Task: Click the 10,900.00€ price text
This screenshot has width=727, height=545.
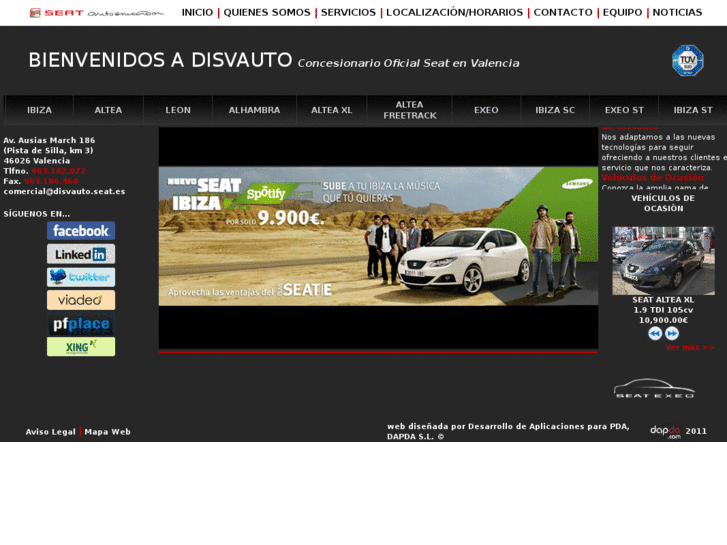Action: 663,321
